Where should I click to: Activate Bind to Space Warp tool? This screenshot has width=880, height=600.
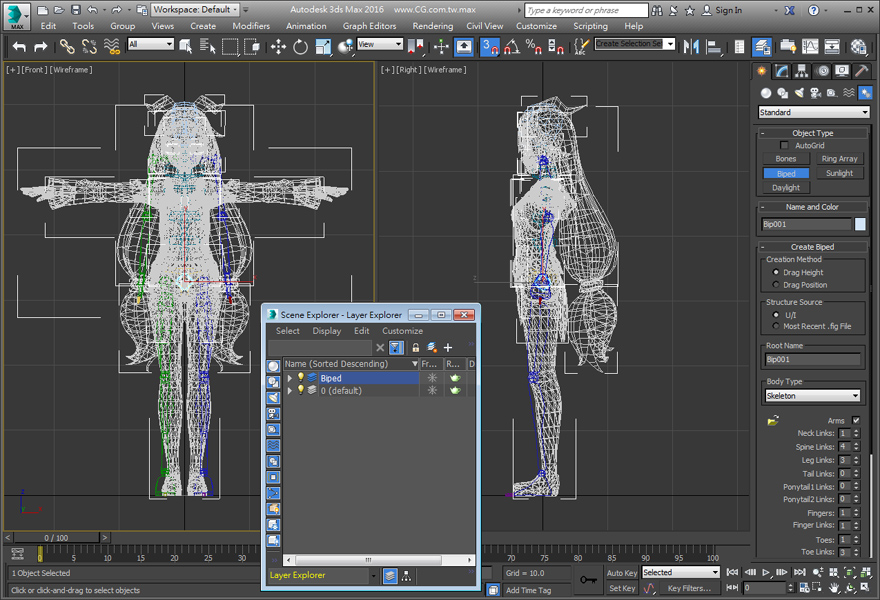[x=112, y=47]
